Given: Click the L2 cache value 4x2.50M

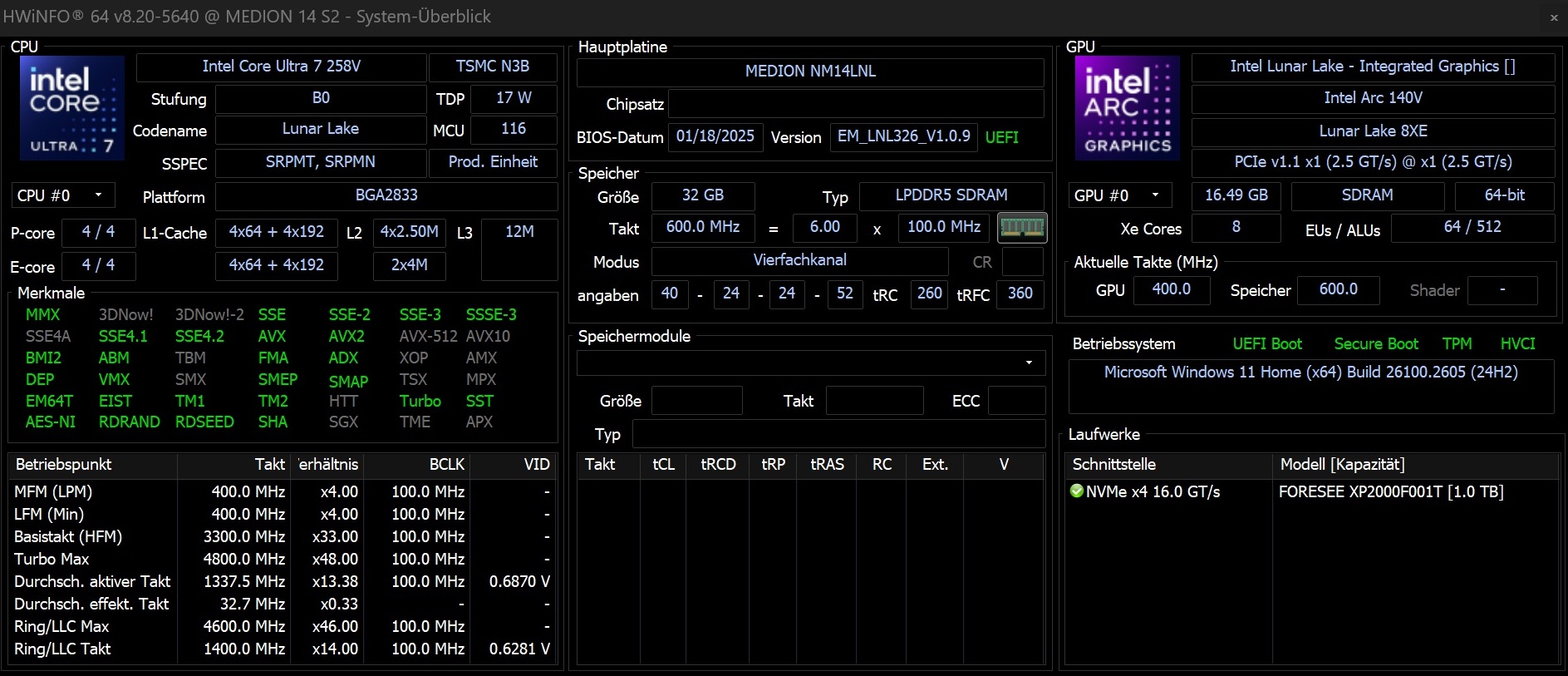Looking at the screenshot, I should click(x=410, y=232).
